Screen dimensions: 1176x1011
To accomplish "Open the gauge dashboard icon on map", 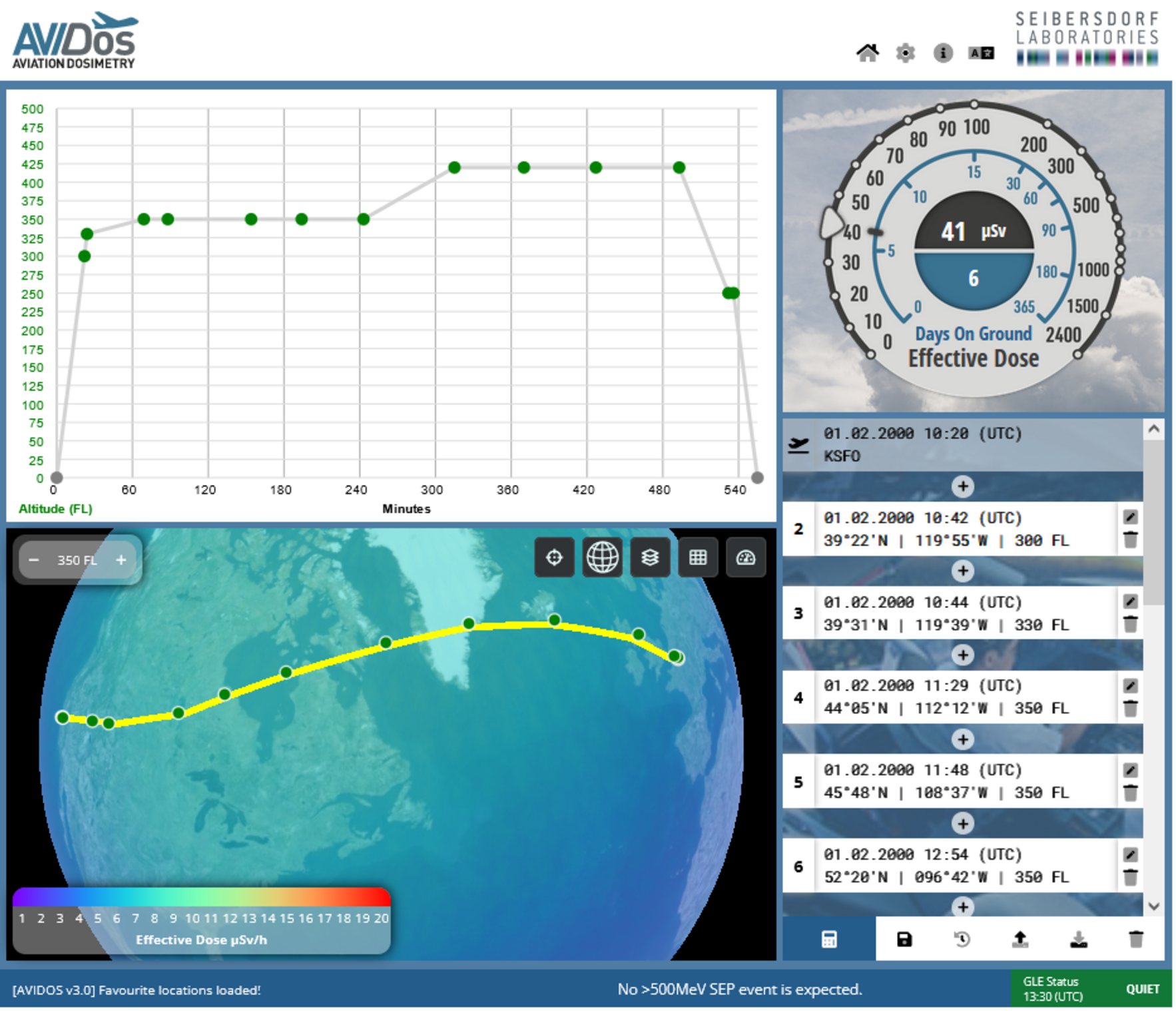I will click(745, 557).
